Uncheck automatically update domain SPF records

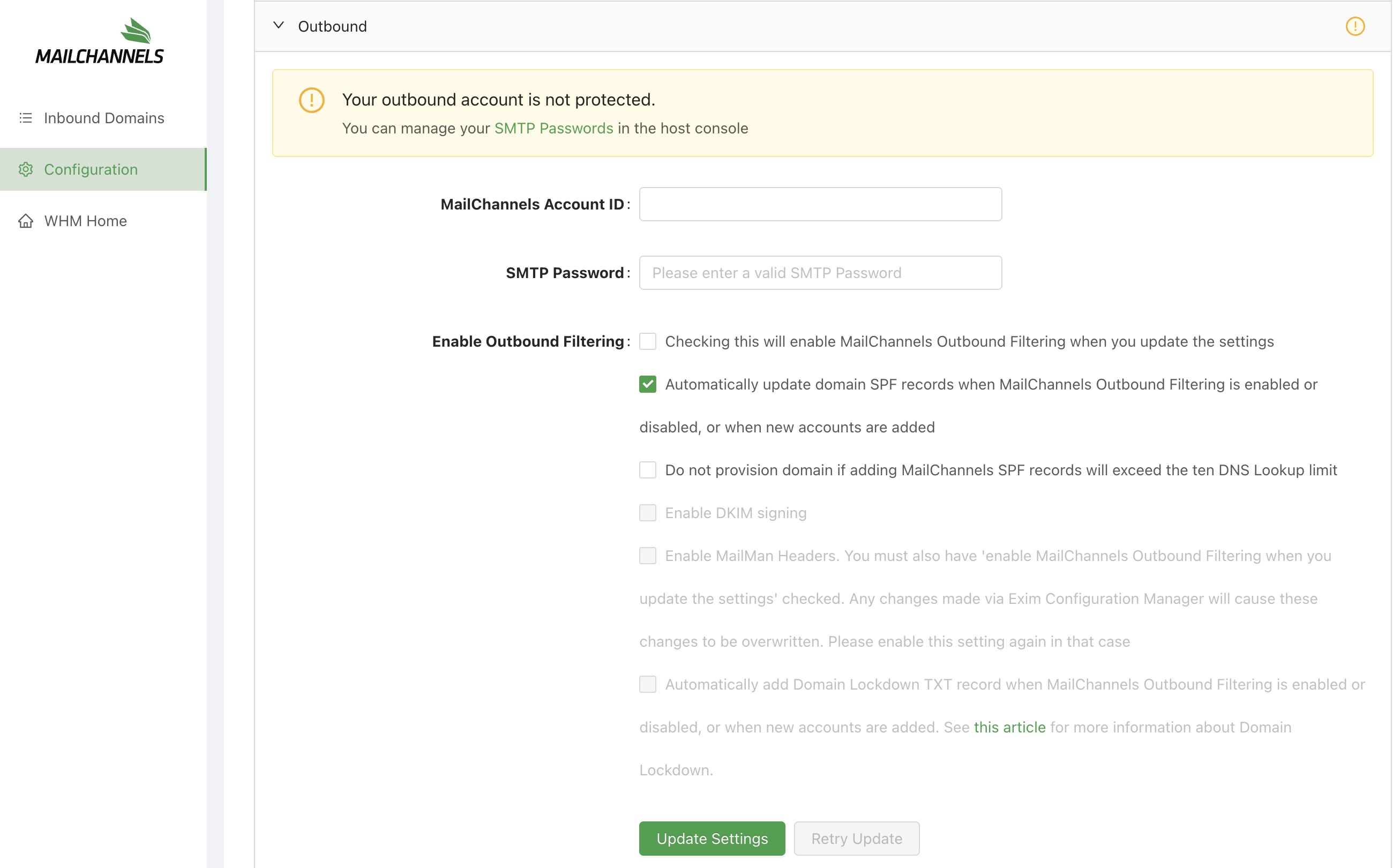tap(647, 385)
